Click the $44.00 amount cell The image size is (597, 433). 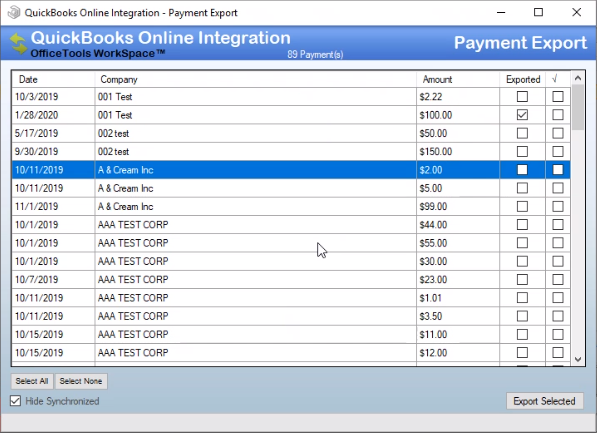458,225
